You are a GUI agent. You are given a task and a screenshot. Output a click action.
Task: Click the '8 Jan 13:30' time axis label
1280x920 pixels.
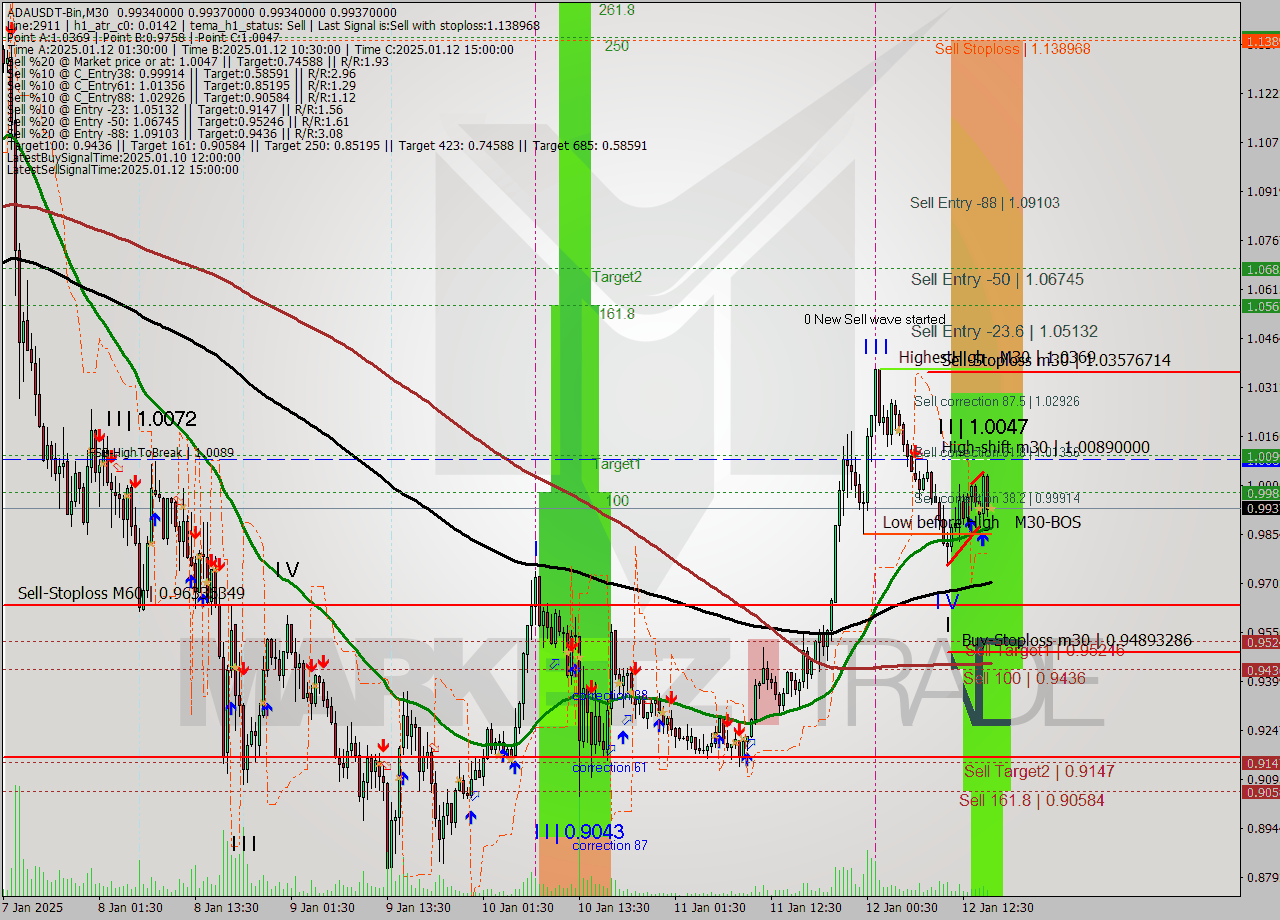pos(226,907)
